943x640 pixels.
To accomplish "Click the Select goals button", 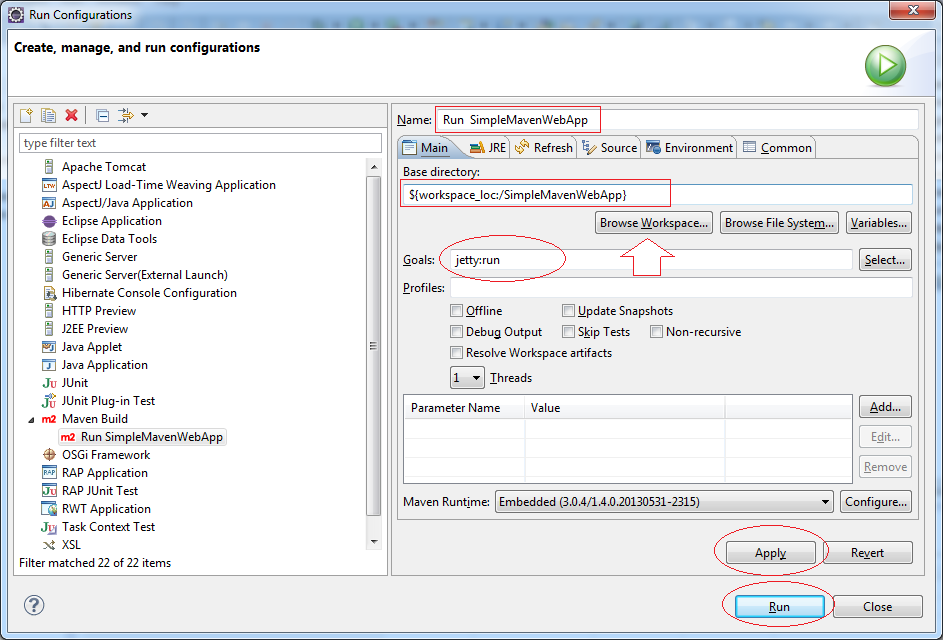I will tap(885, 260).
